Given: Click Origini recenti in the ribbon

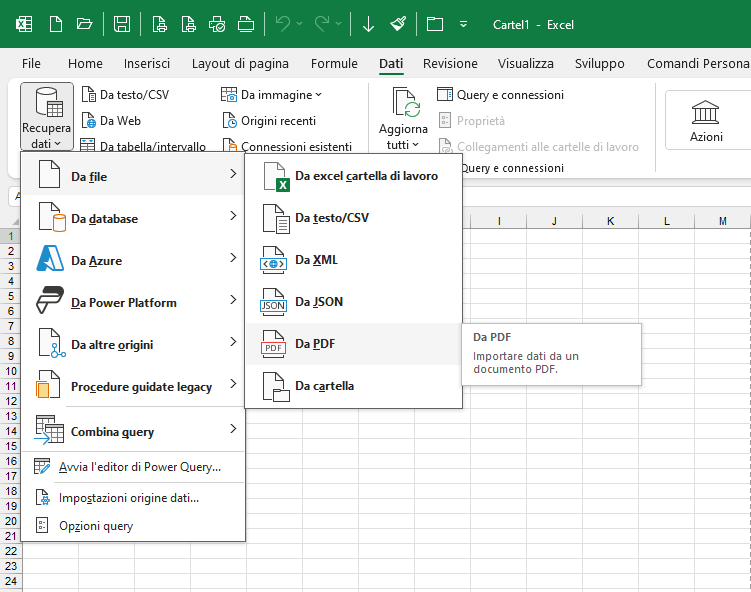Looking at the screenshot, I should click(x=269, y=120).
